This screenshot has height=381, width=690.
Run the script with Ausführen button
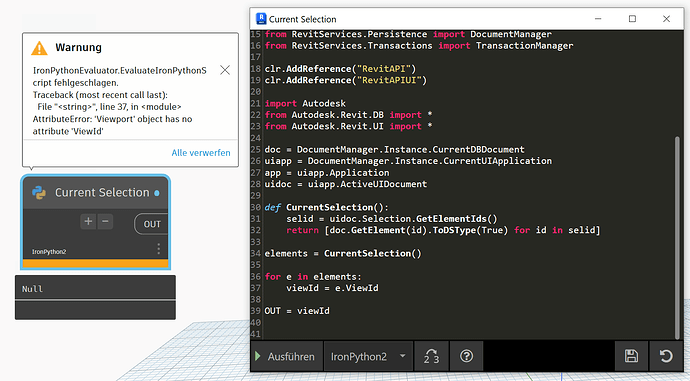tap(286, 356)
